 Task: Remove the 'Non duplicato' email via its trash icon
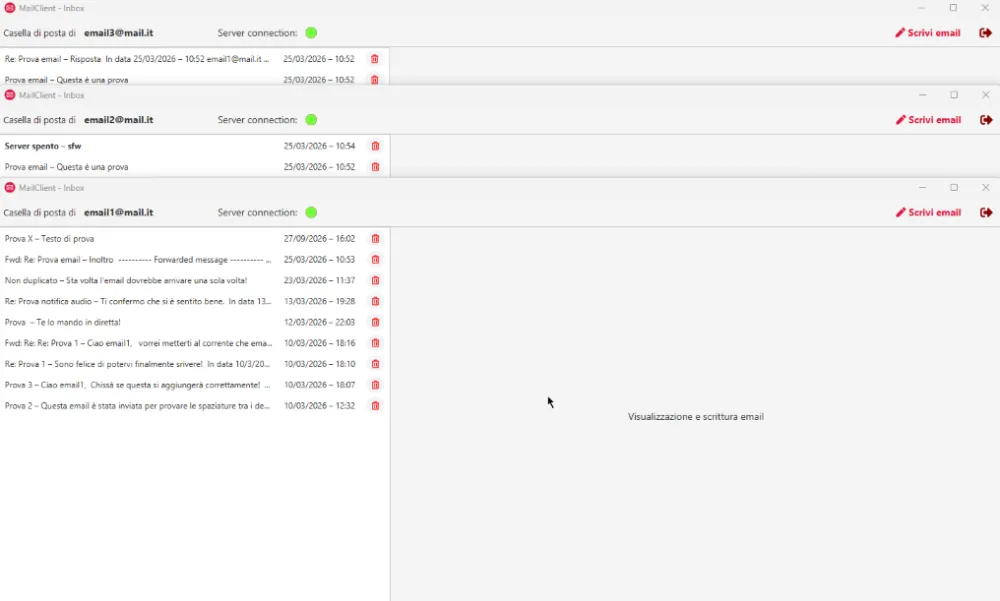click(x=376, y=281)
